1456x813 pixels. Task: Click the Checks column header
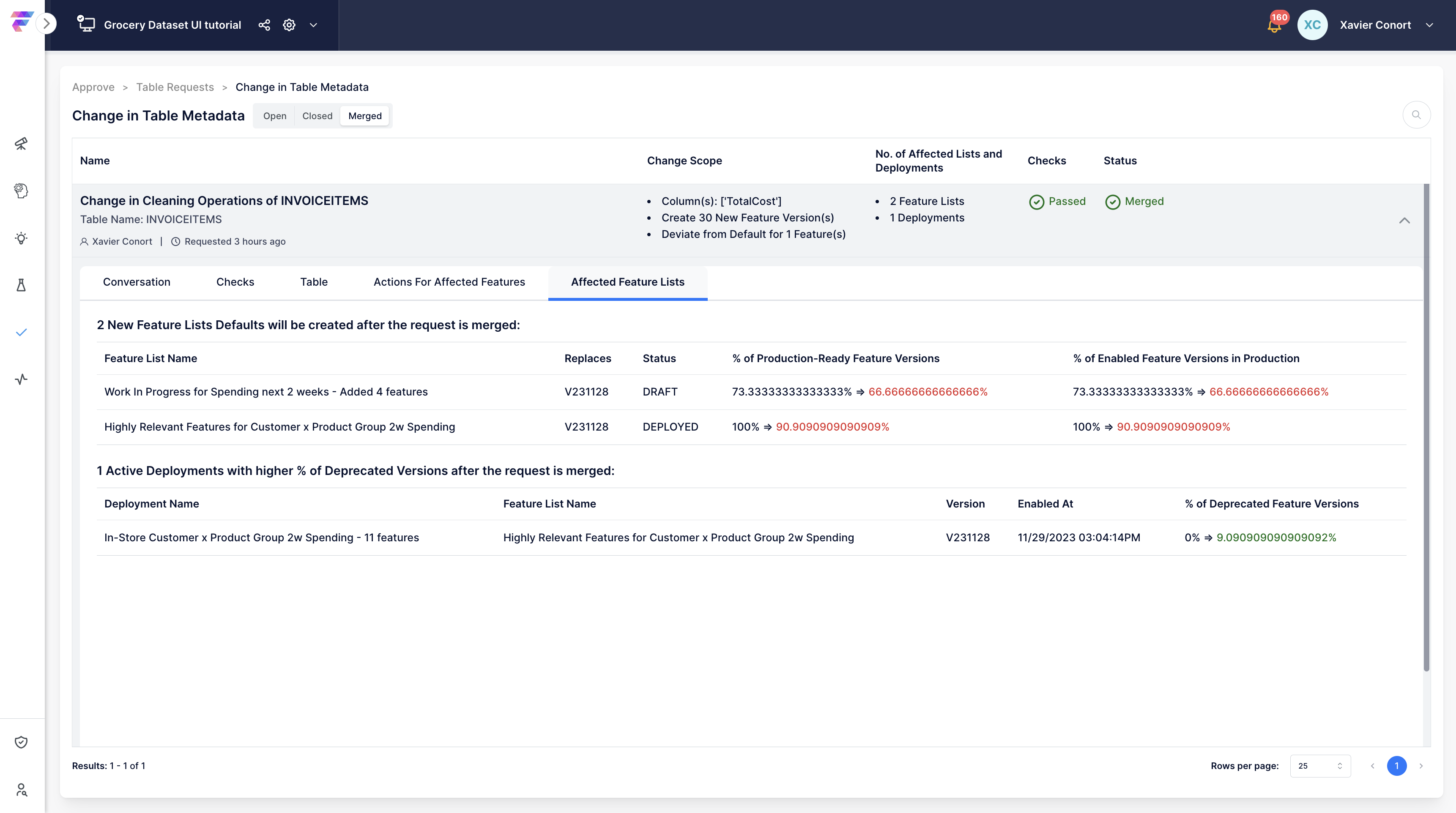(x=1047, y=161)
